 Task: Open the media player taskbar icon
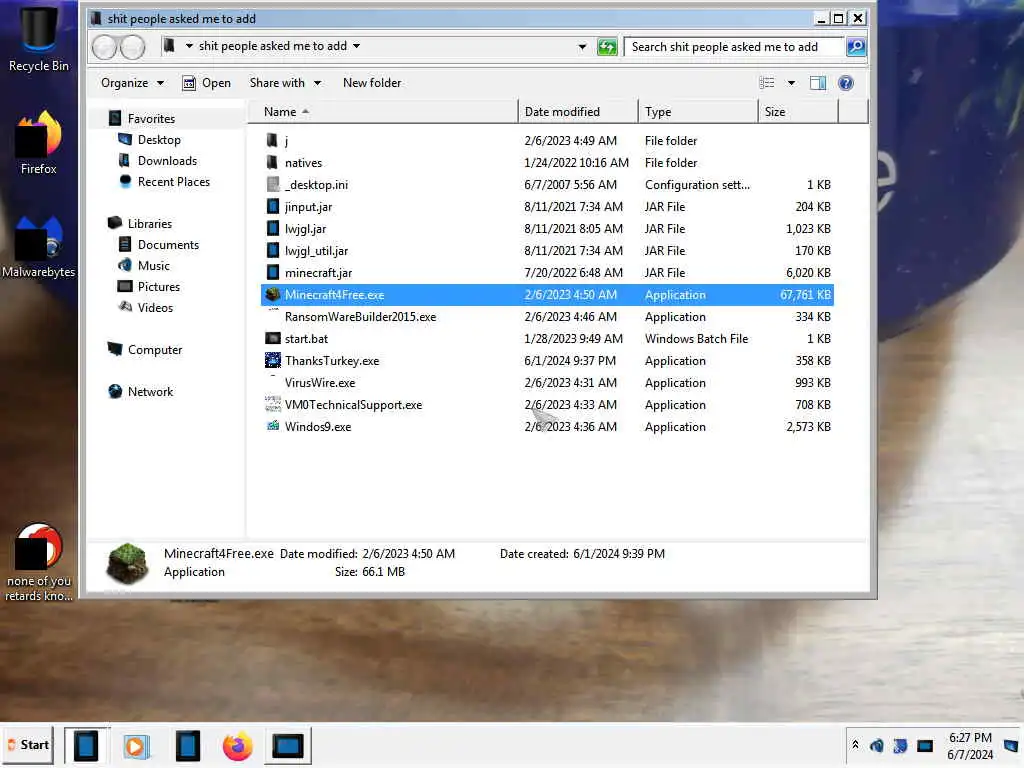tap(136, 746)
